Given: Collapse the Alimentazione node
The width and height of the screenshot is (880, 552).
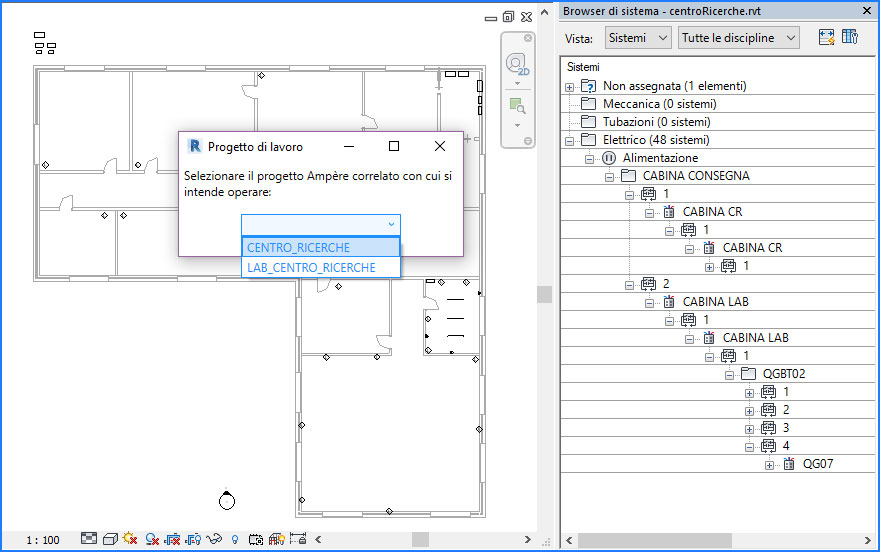Looking at the screenshot, I should [x=589, y=159].
